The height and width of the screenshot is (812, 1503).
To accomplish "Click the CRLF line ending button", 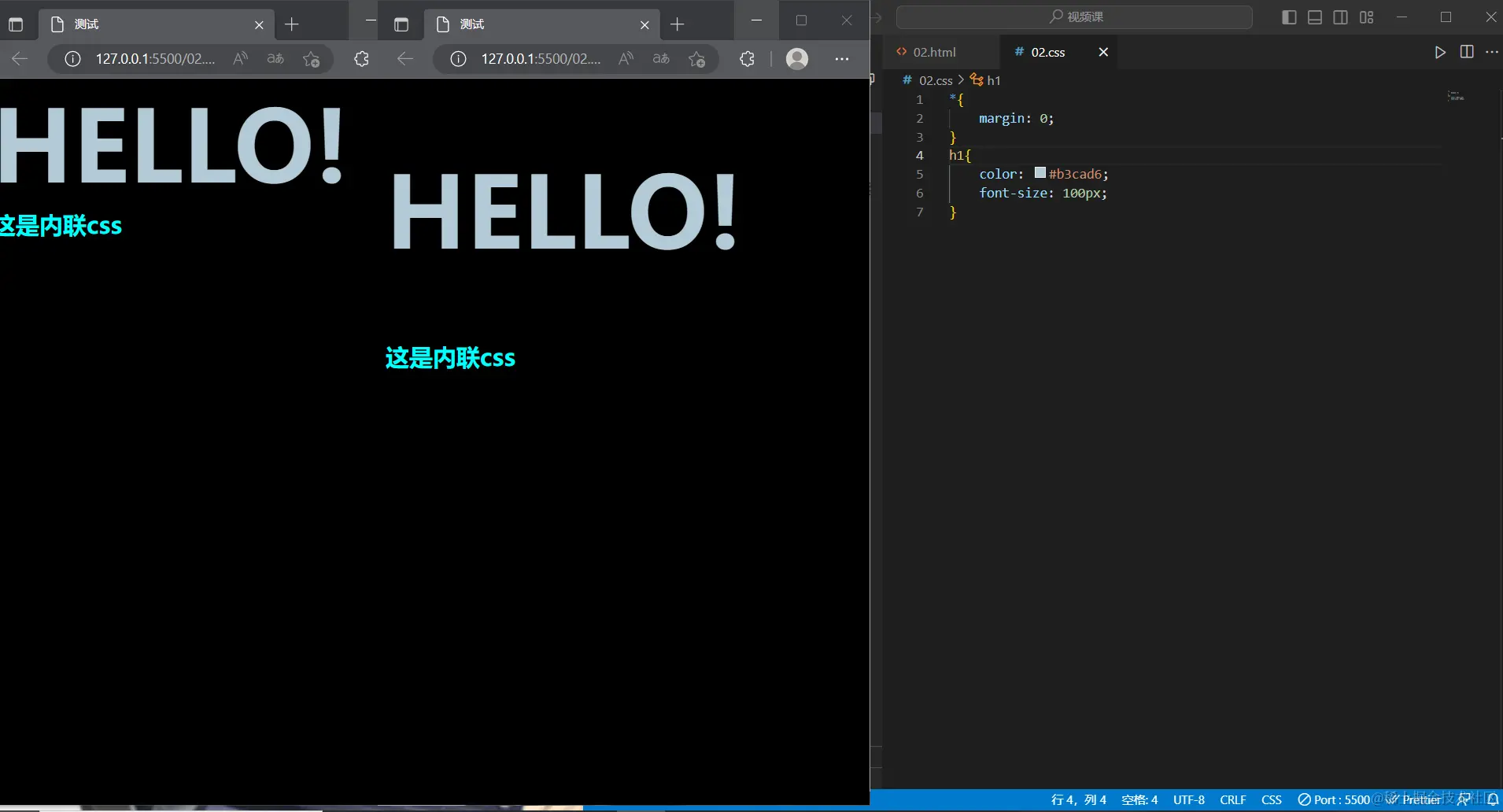I will 1232,799.
